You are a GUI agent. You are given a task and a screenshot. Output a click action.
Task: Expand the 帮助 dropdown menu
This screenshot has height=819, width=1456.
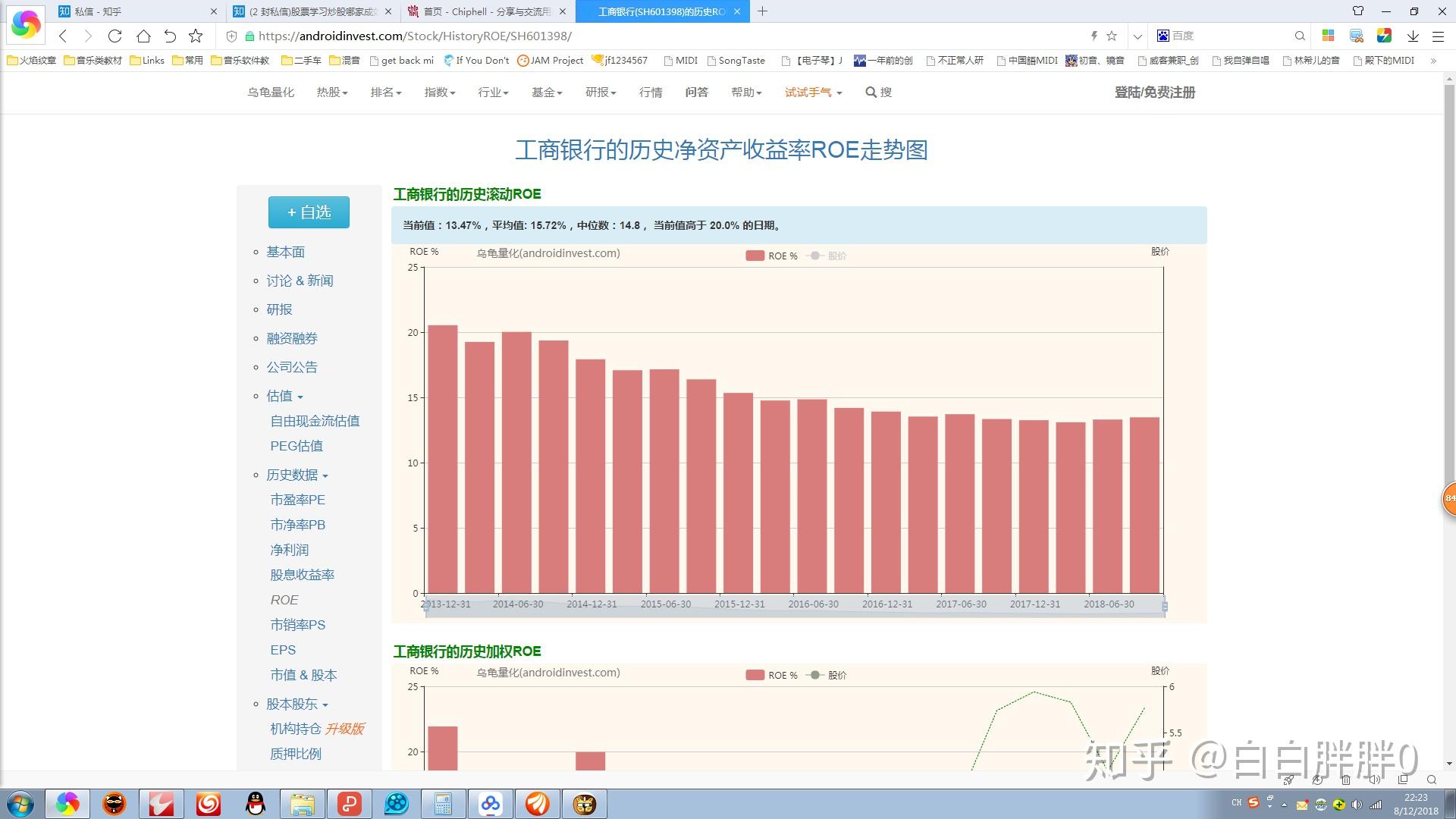coord(746,93)
